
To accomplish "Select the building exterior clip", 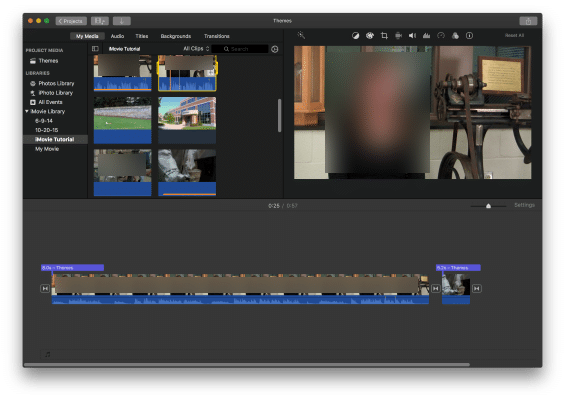I will pos(187,120).
